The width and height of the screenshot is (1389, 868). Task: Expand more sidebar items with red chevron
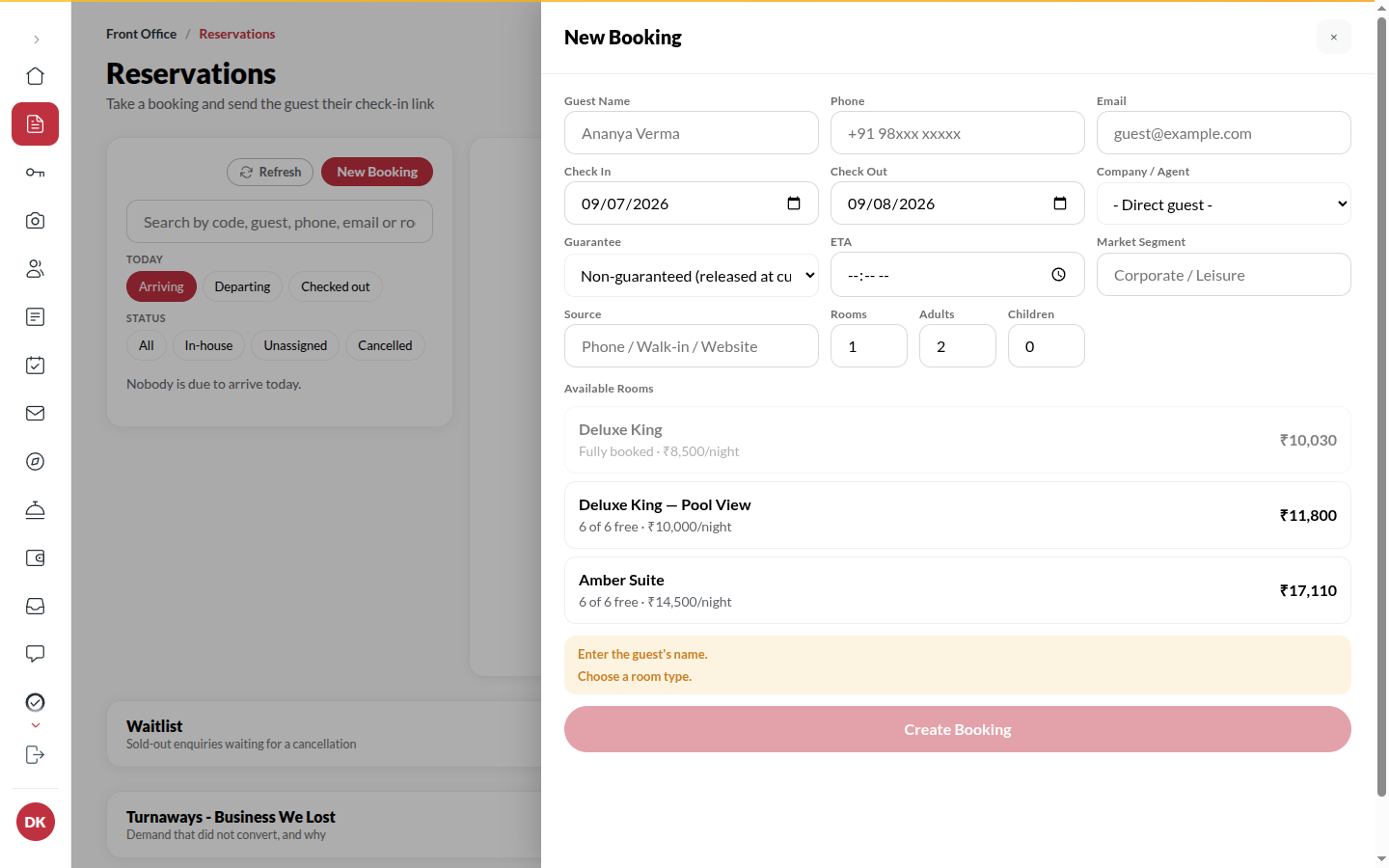36,725
